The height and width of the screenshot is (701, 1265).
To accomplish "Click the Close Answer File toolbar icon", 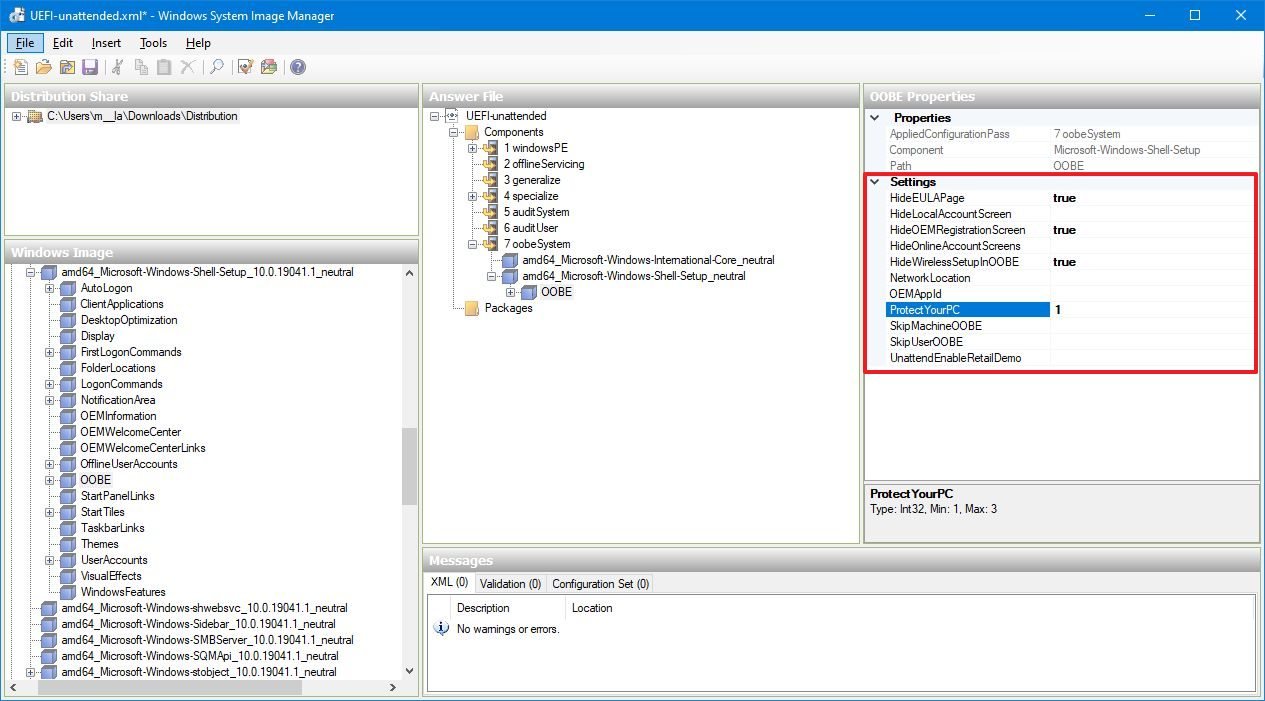I will (x=67, y=67).
